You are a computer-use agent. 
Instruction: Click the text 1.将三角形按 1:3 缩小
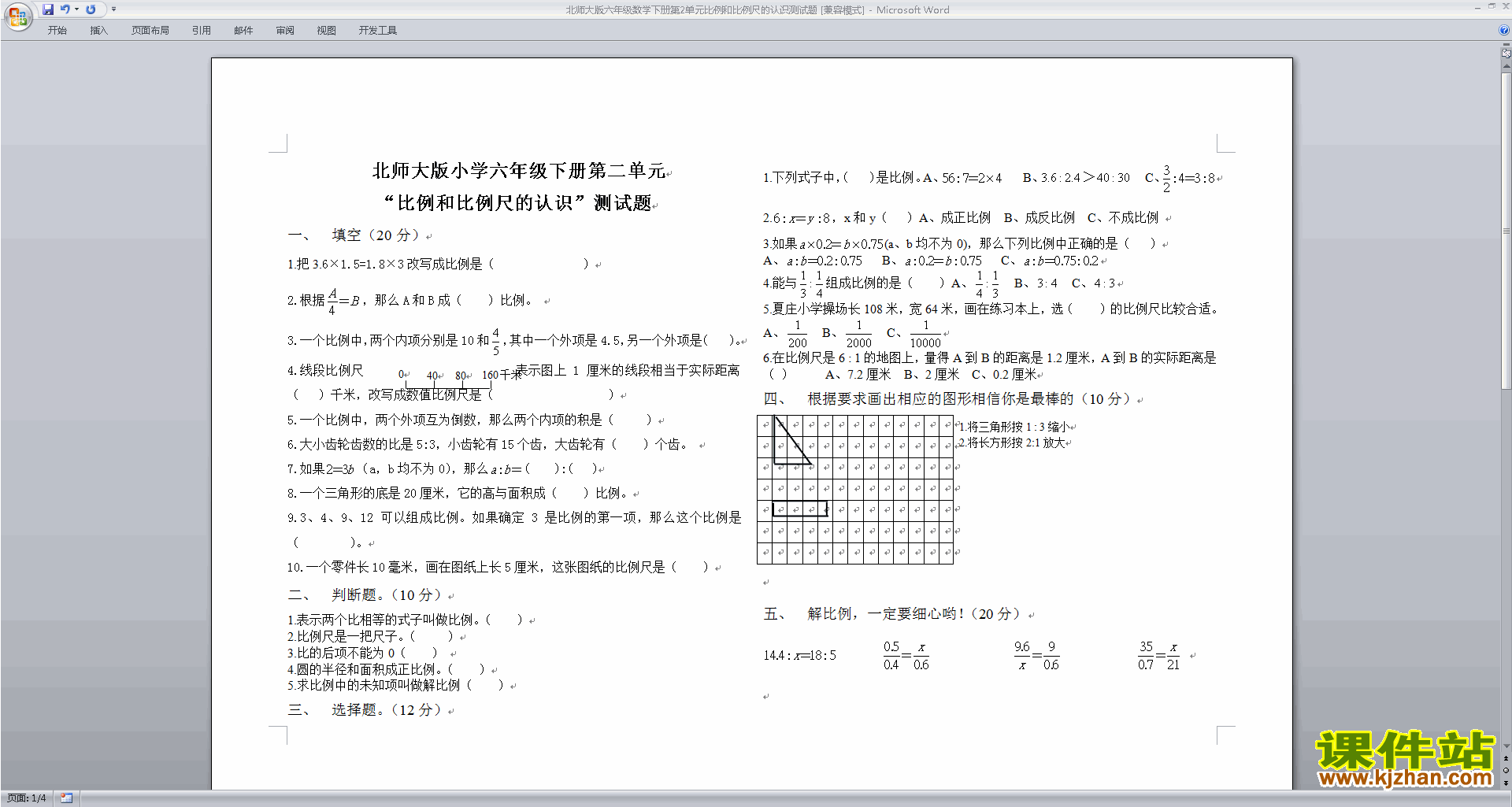1014,427
